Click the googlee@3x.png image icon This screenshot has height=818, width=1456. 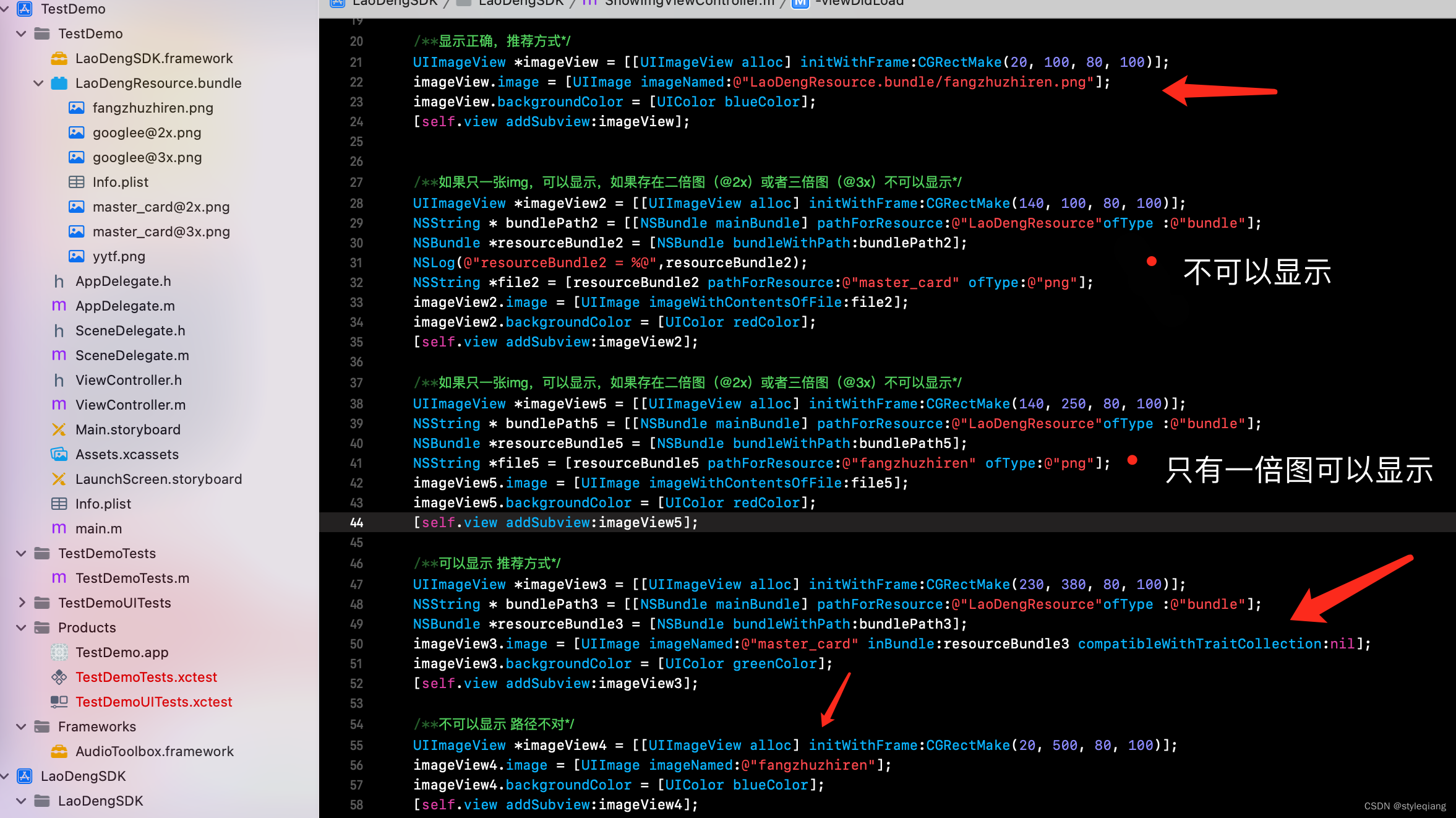pos(76,158)
